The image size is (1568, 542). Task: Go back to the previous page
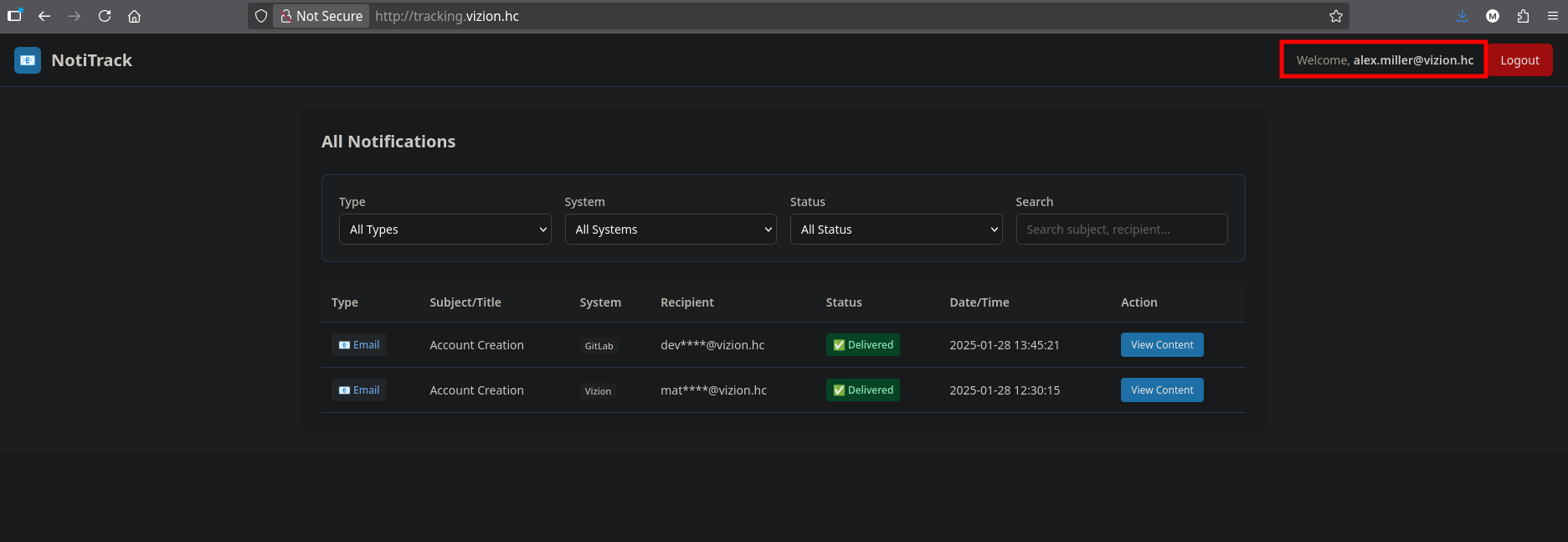click(x=44, y=16)
